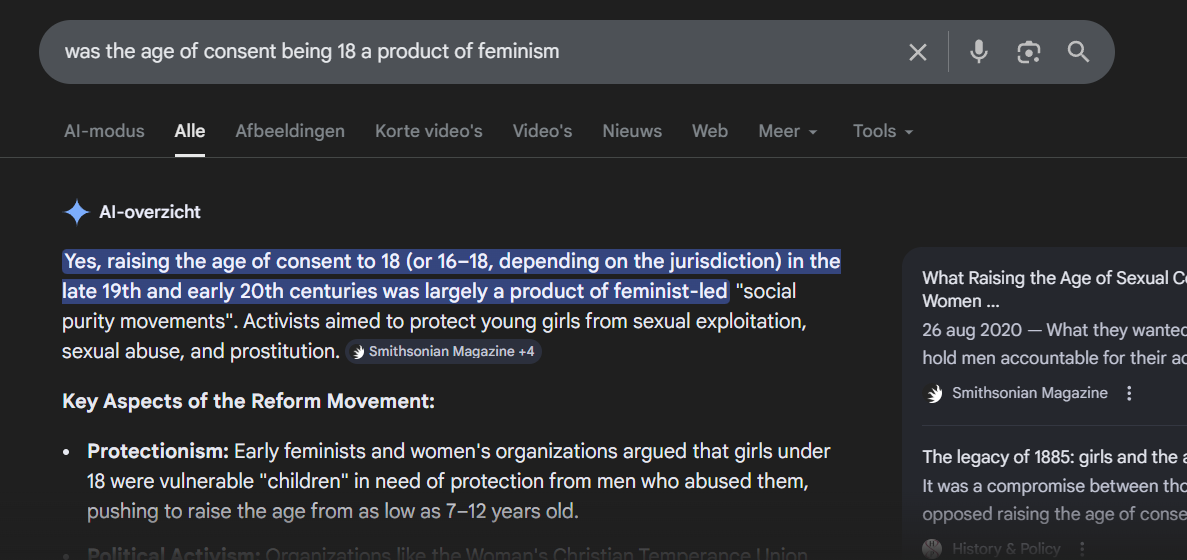Click the magnifying glass search icon

tap(1078, 52)
